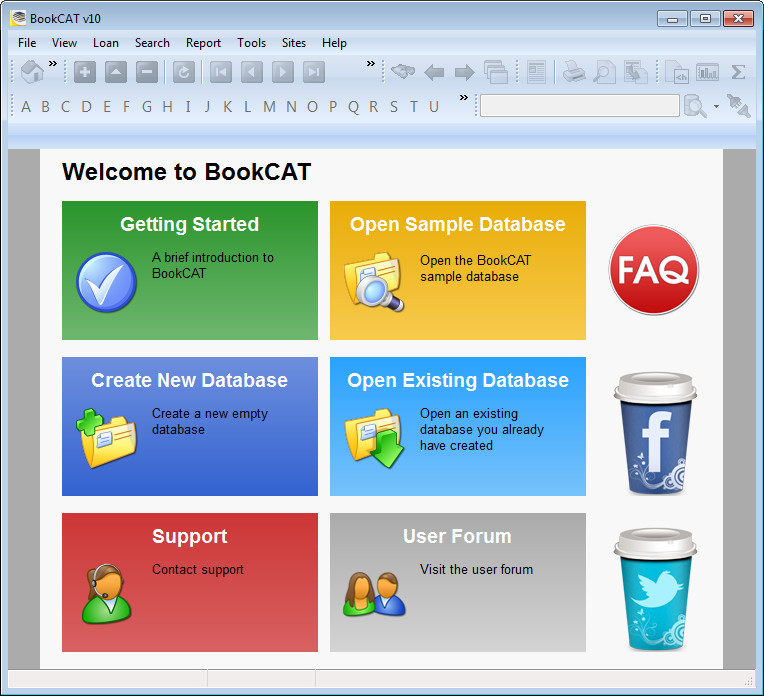Expand the toolbar overflow chevron beside home icon
Viewport: 764px width, 696px height.
click(53, 64)
